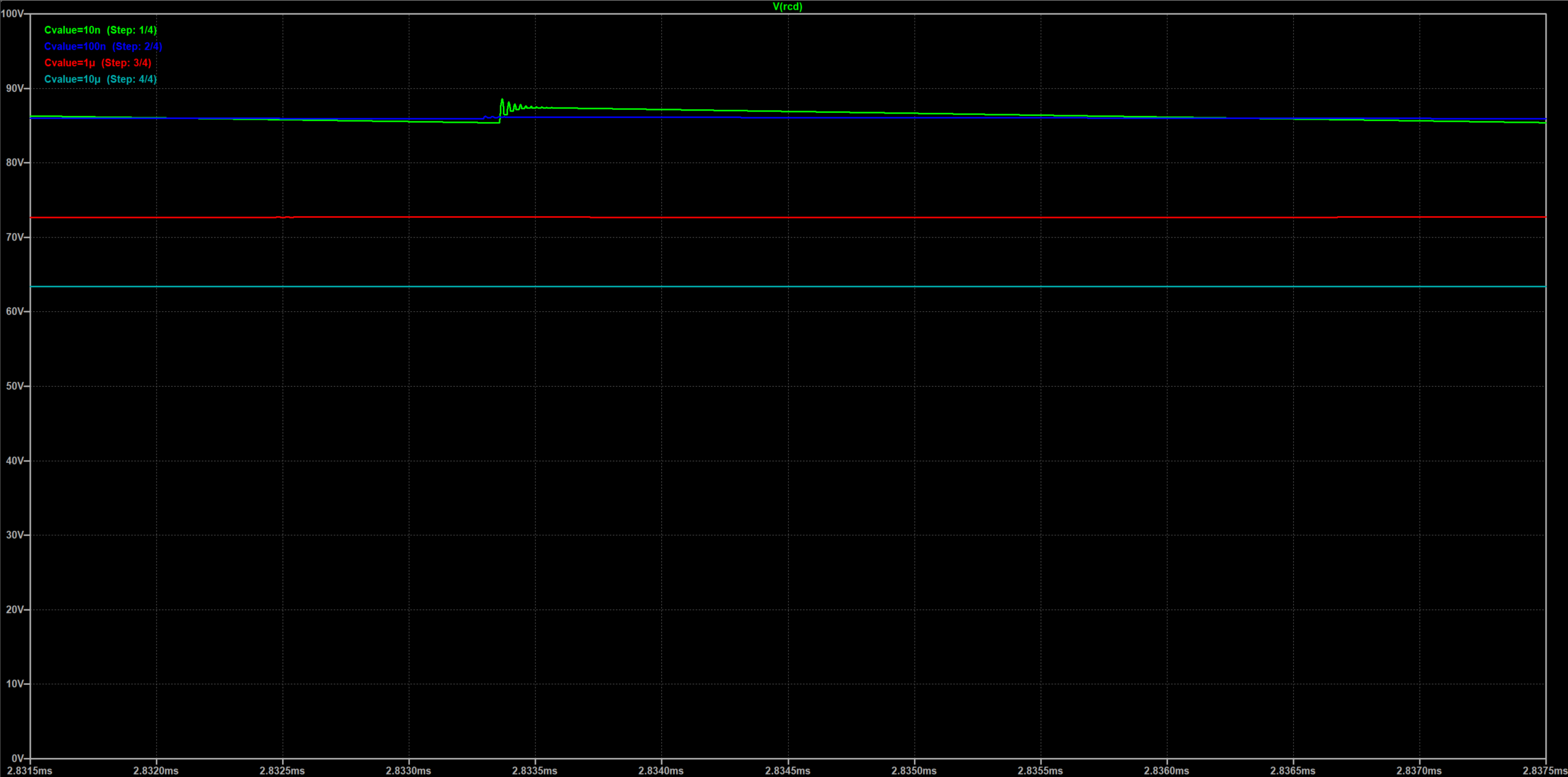Click the 2.8315ms time axis label
Viewport: 1568px width, 777px height.
29,770
